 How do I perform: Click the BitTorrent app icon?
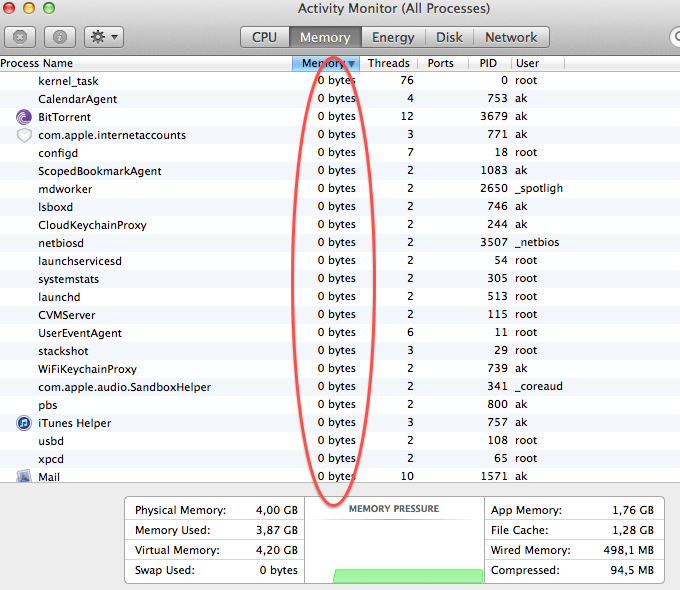pyautogui.click(x=24, y=117)
